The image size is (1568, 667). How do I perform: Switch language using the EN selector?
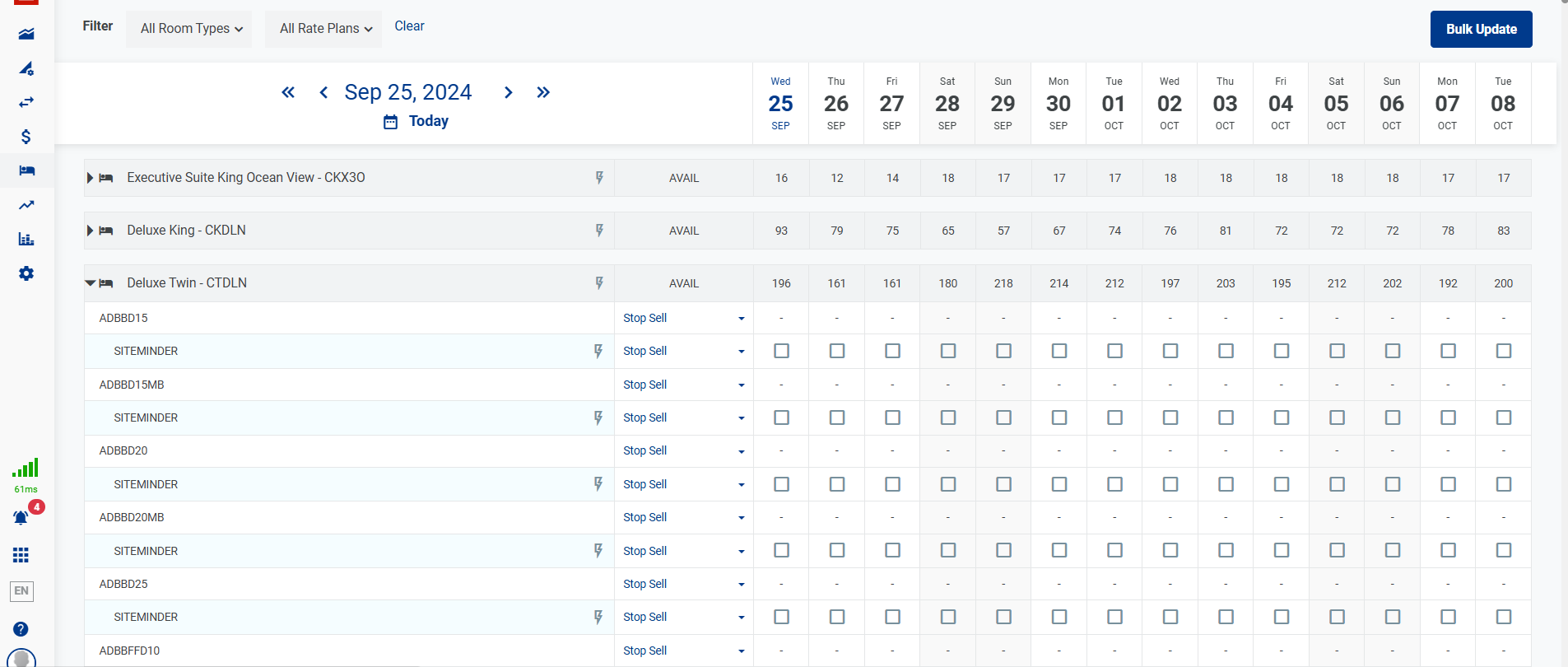click(x=21, y=590)
